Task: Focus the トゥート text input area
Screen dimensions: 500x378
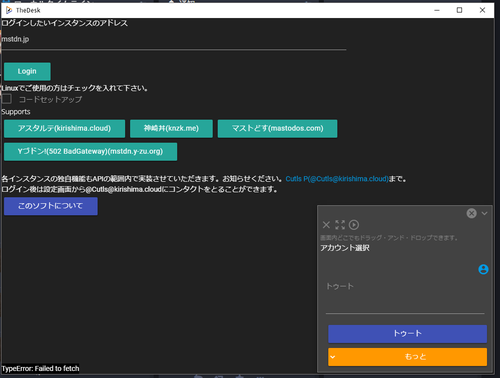Action: pyautogui.click(x=405, y=296)
